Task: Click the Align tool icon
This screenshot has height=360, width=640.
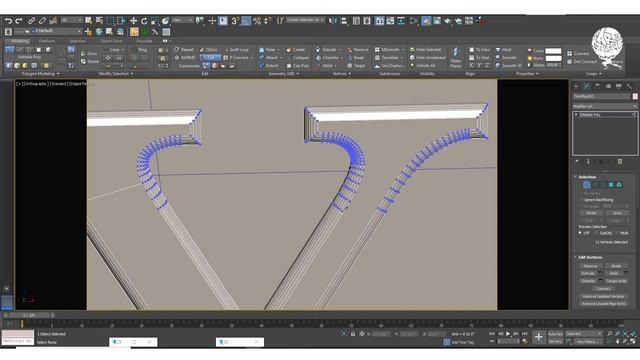Action: (x=344, y=20)
